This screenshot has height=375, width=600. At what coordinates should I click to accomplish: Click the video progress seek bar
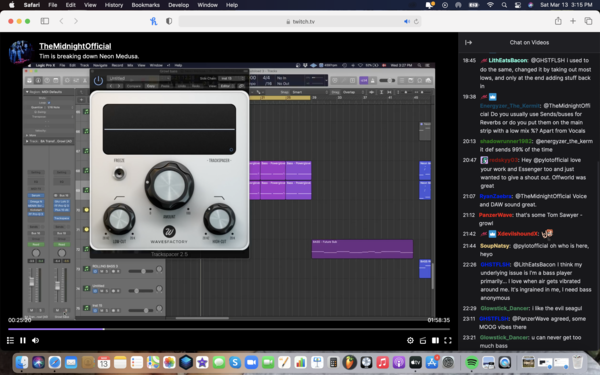229,329
